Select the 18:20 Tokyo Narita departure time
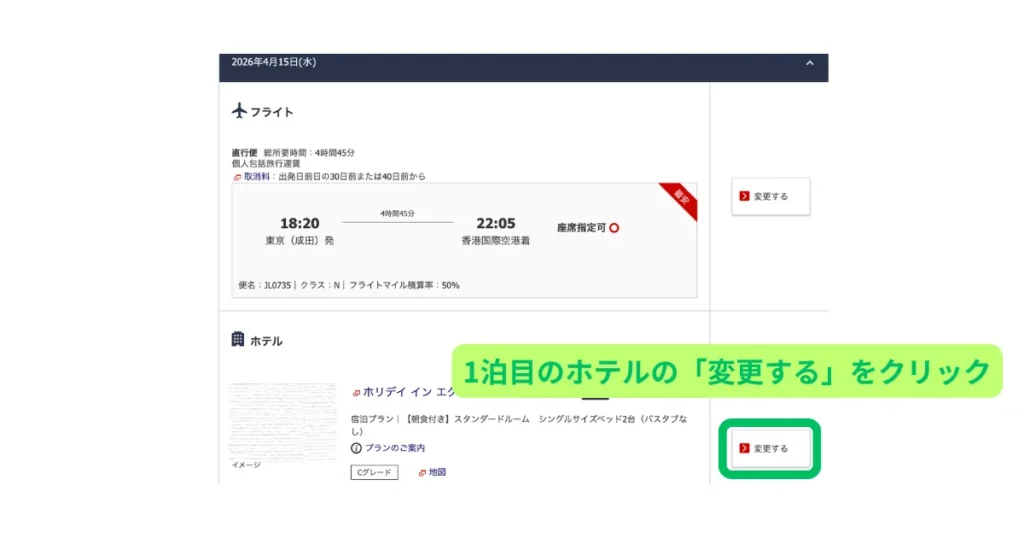 pyautogui.click(x=299, y=224)
